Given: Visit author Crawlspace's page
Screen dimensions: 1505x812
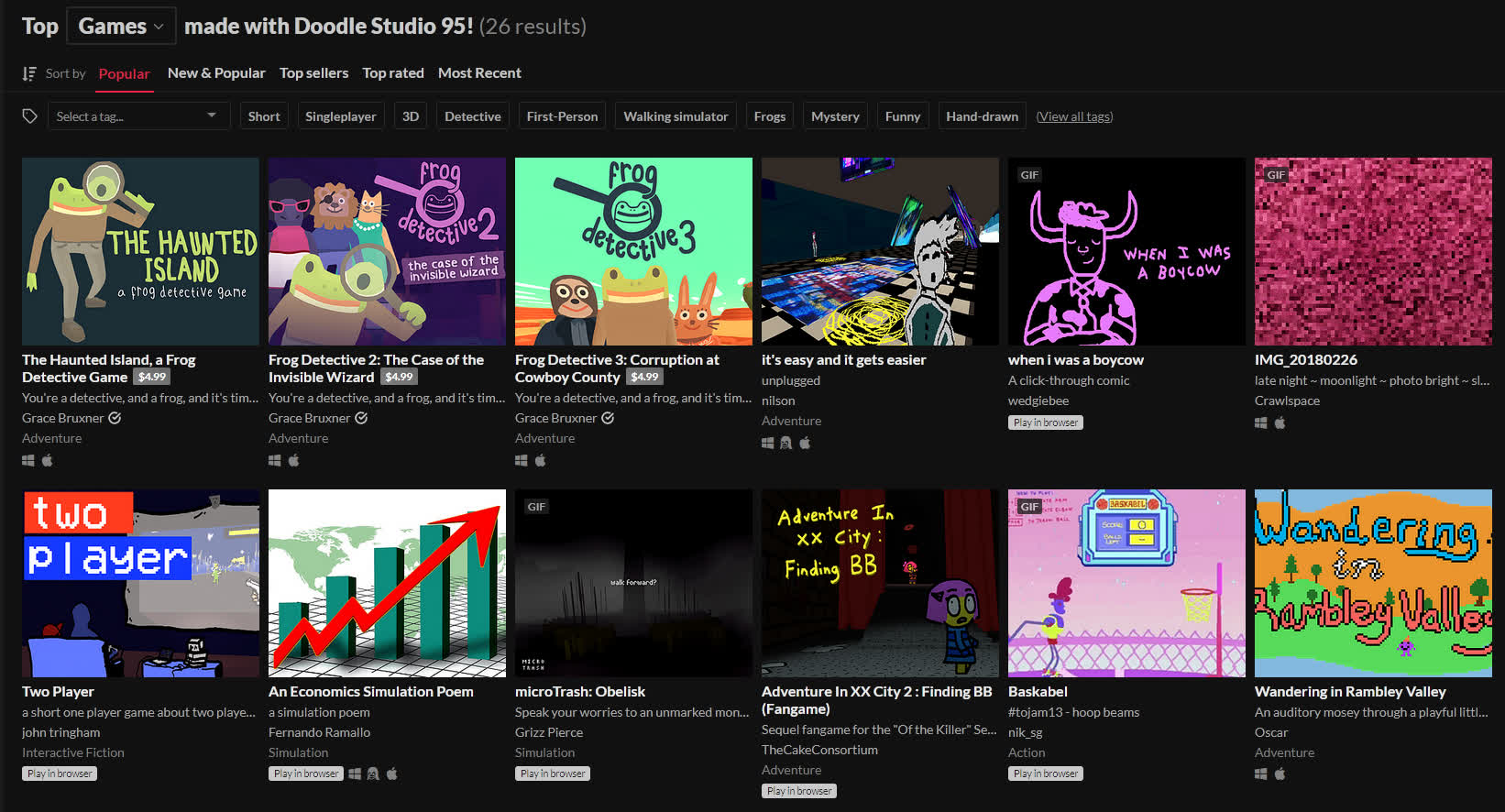Looking at the screenshot, I should [x=1287, y=401].
